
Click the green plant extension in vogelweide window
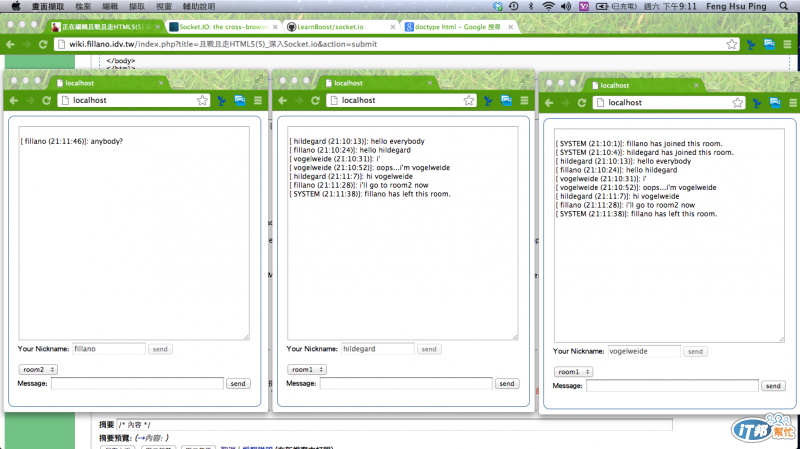click(757, 103)
